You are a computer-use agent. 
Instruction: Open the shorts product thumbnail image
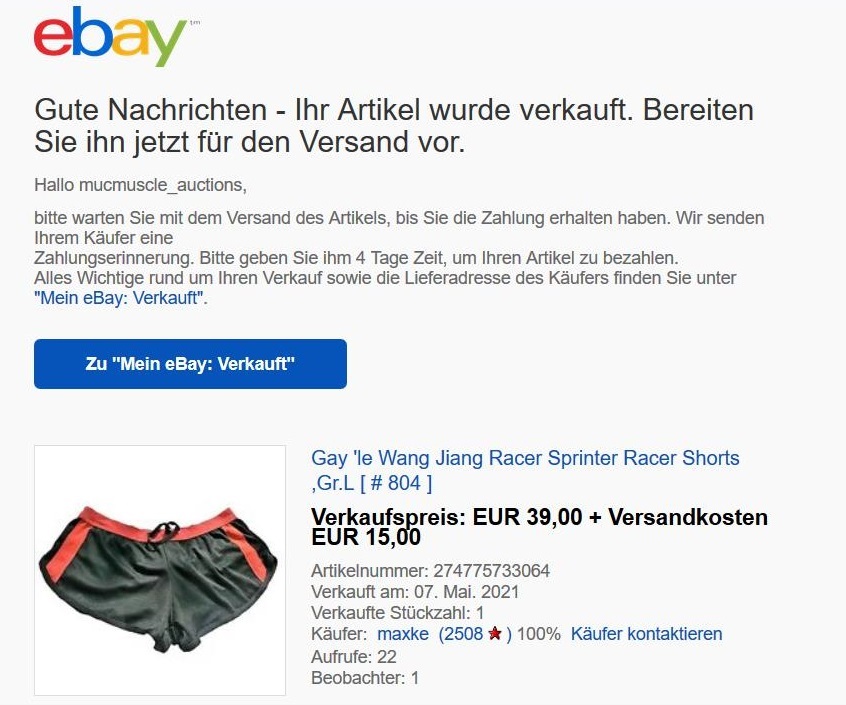(x=160, y=570)
